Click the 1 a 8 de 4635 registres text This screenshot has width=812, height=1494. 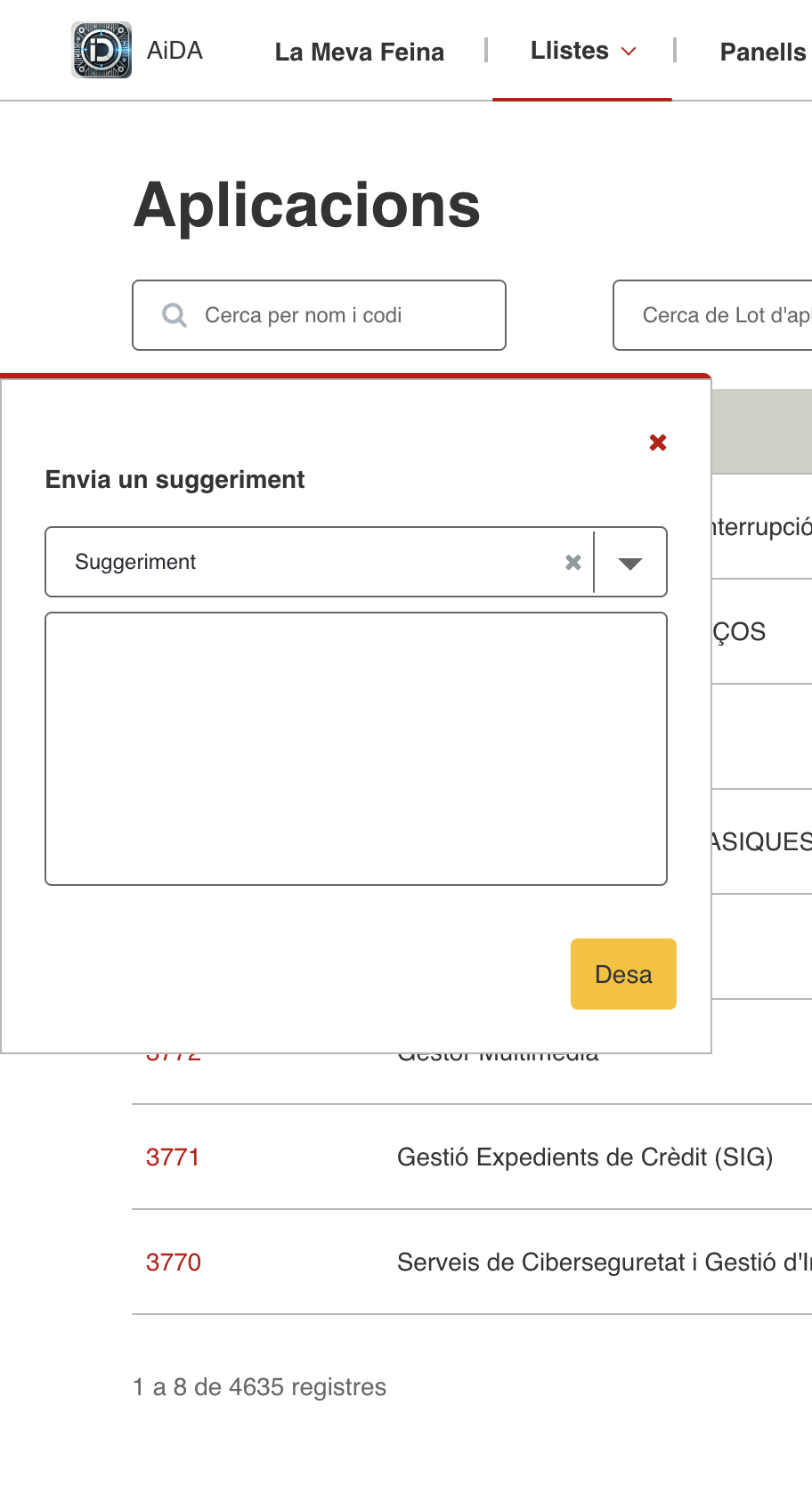tap(260, 1387)
